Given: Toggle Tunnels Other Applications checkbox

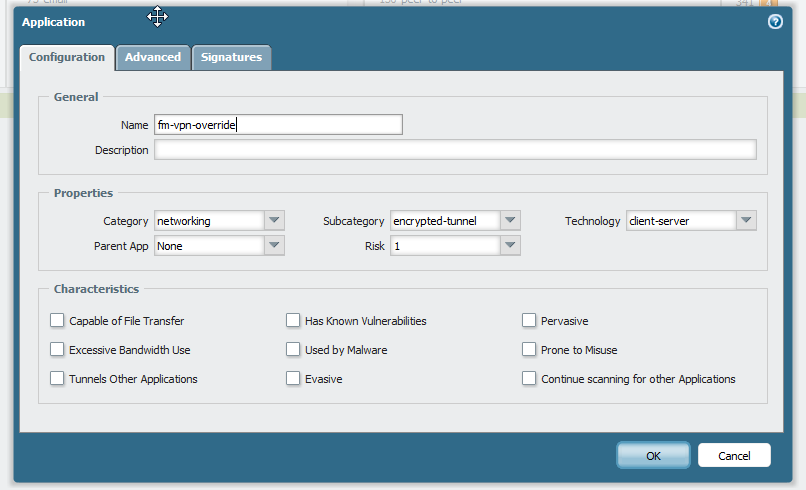Looking at the screenshot, I should click(57, 379).
